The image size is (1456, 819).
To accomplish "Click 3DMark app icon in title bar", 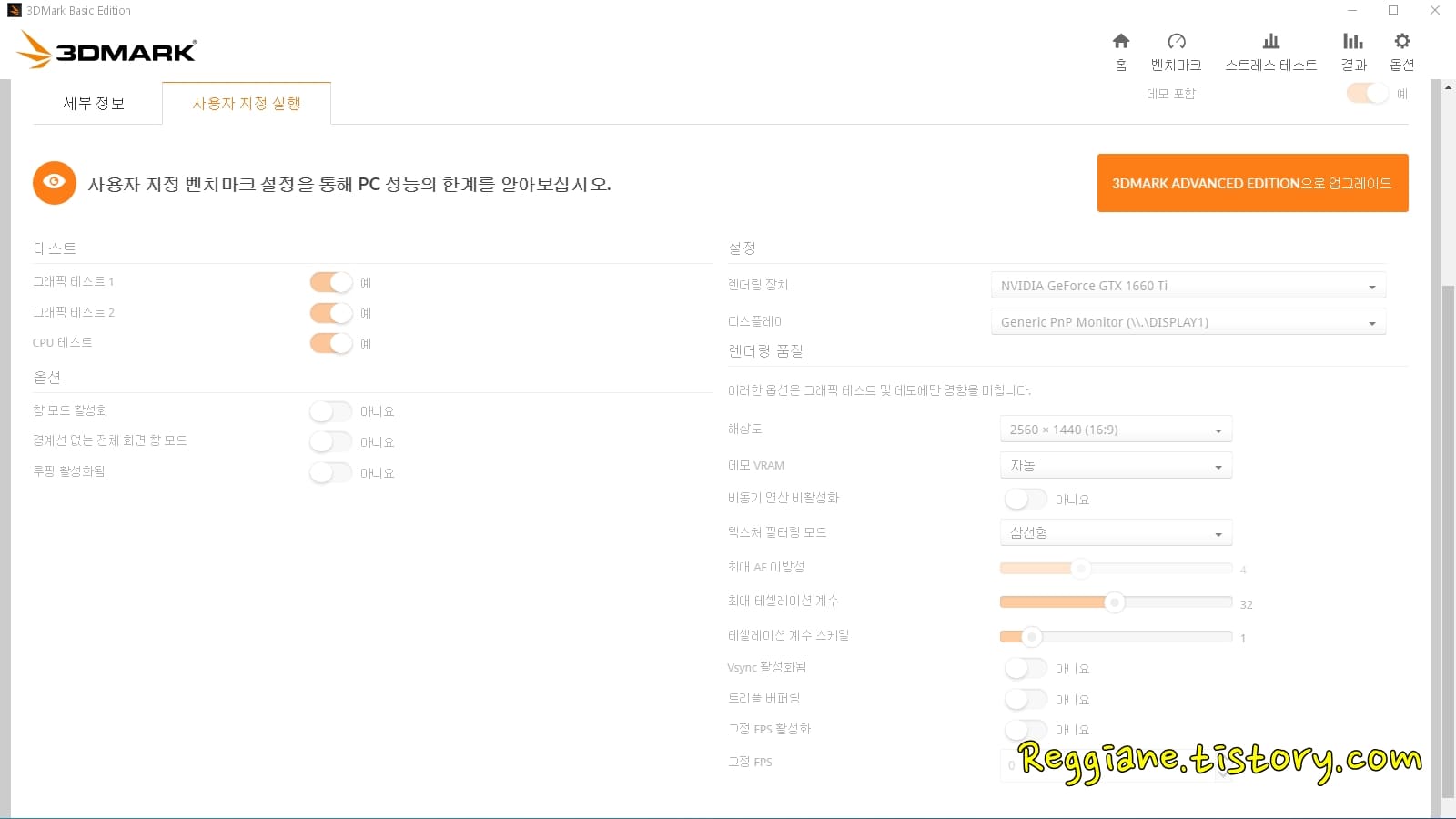I will 14,10.
